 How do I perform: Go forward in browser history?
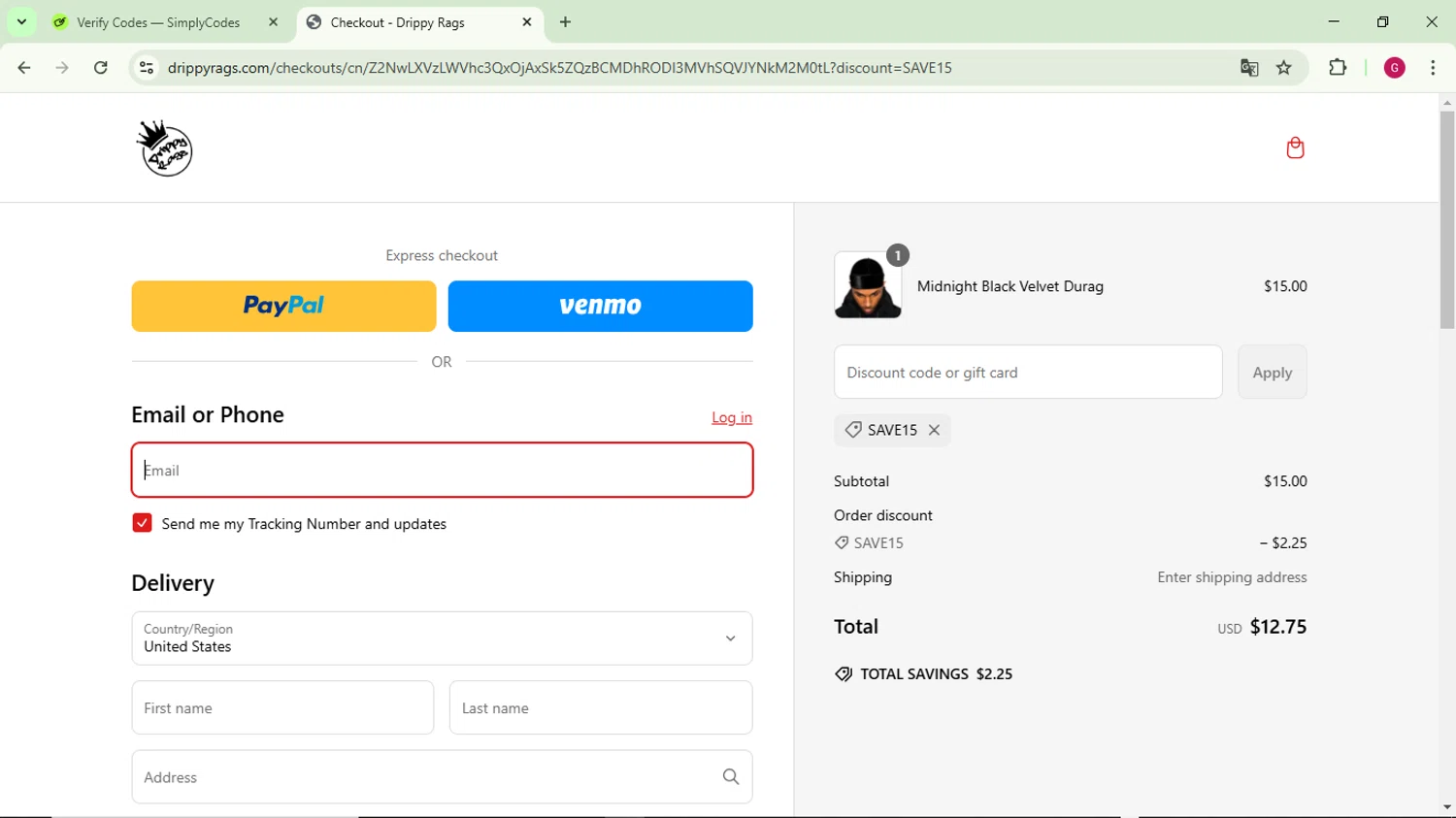click(62, 68)
